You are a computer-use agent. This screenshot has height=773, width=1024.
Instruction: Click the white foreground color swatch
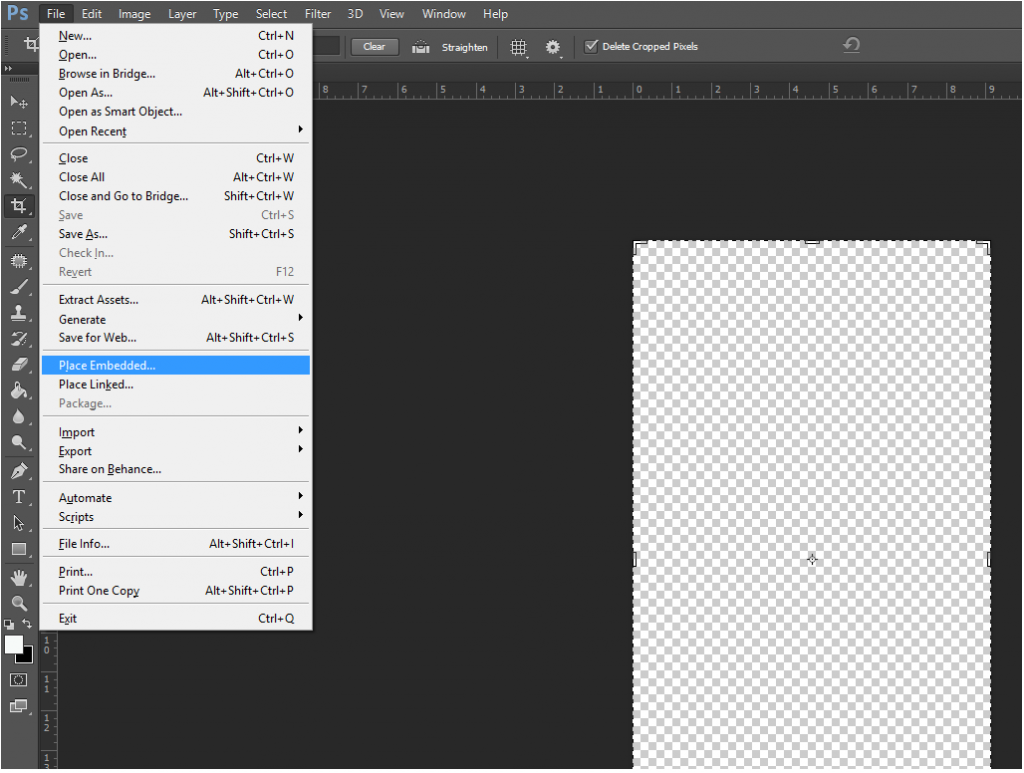point(13,645)
